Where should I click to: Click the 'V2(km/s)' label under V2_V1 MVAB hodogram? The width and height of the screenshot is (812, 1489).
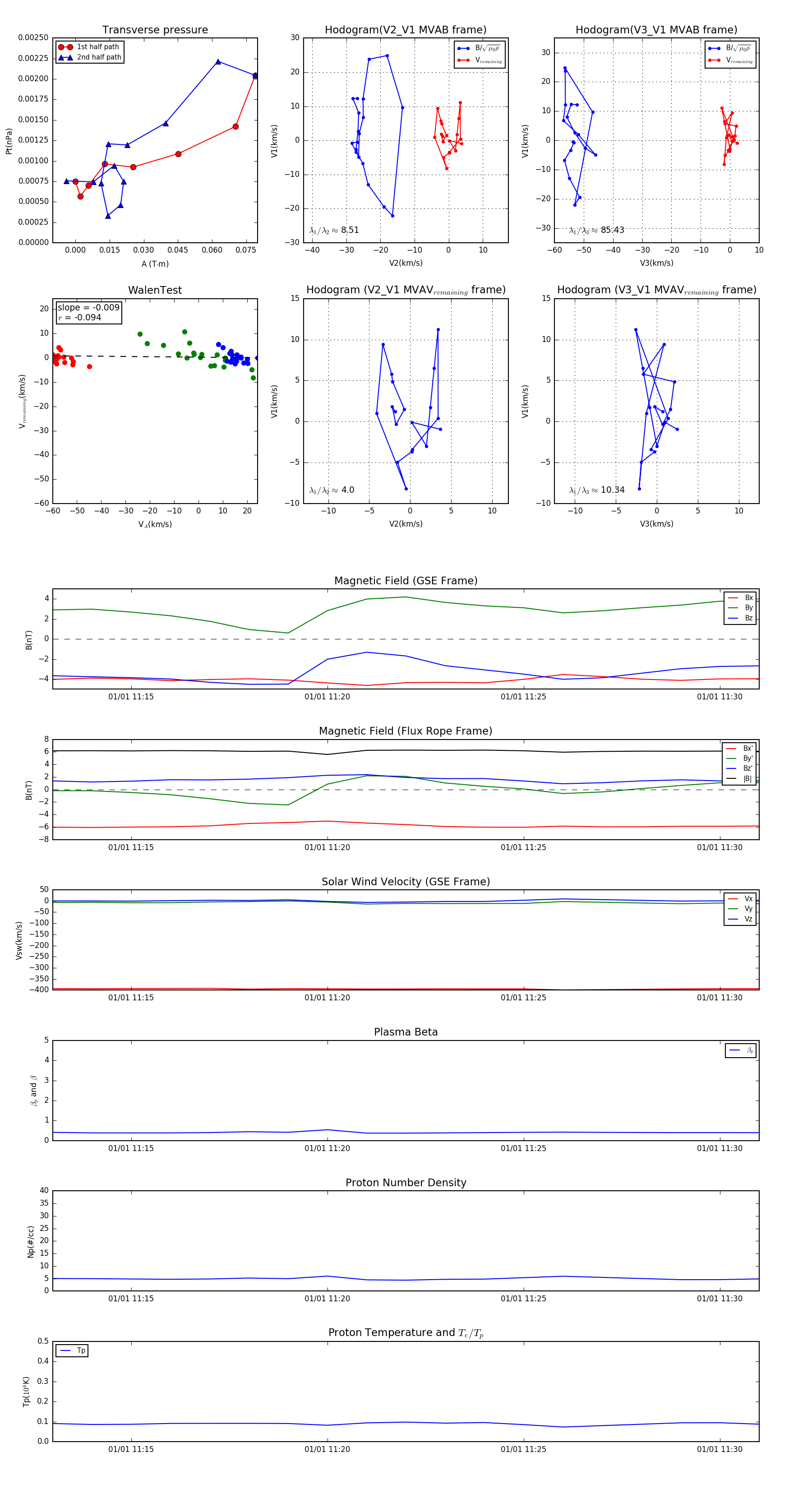tap(406, 263)
